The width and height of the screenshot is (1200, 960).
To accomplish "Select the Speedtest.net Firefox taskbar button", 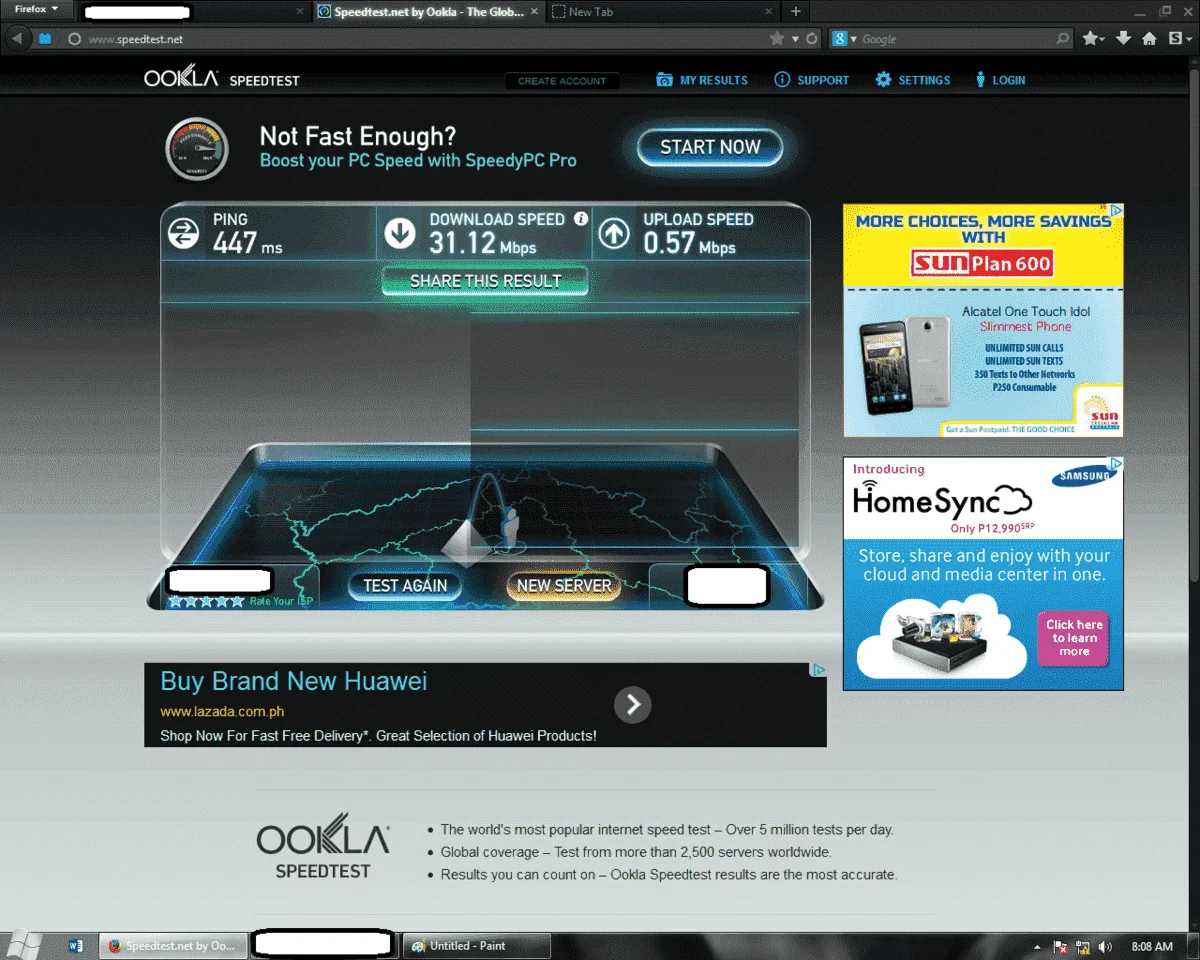I will 173,945.
